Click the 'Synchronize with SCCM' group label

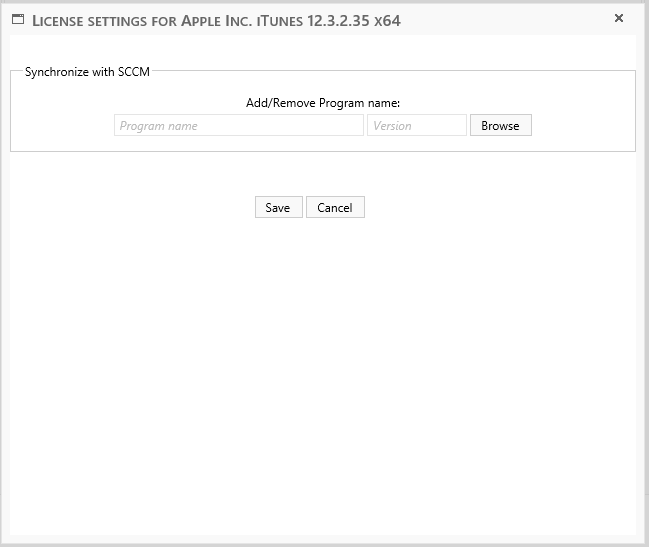coord(87,72)
